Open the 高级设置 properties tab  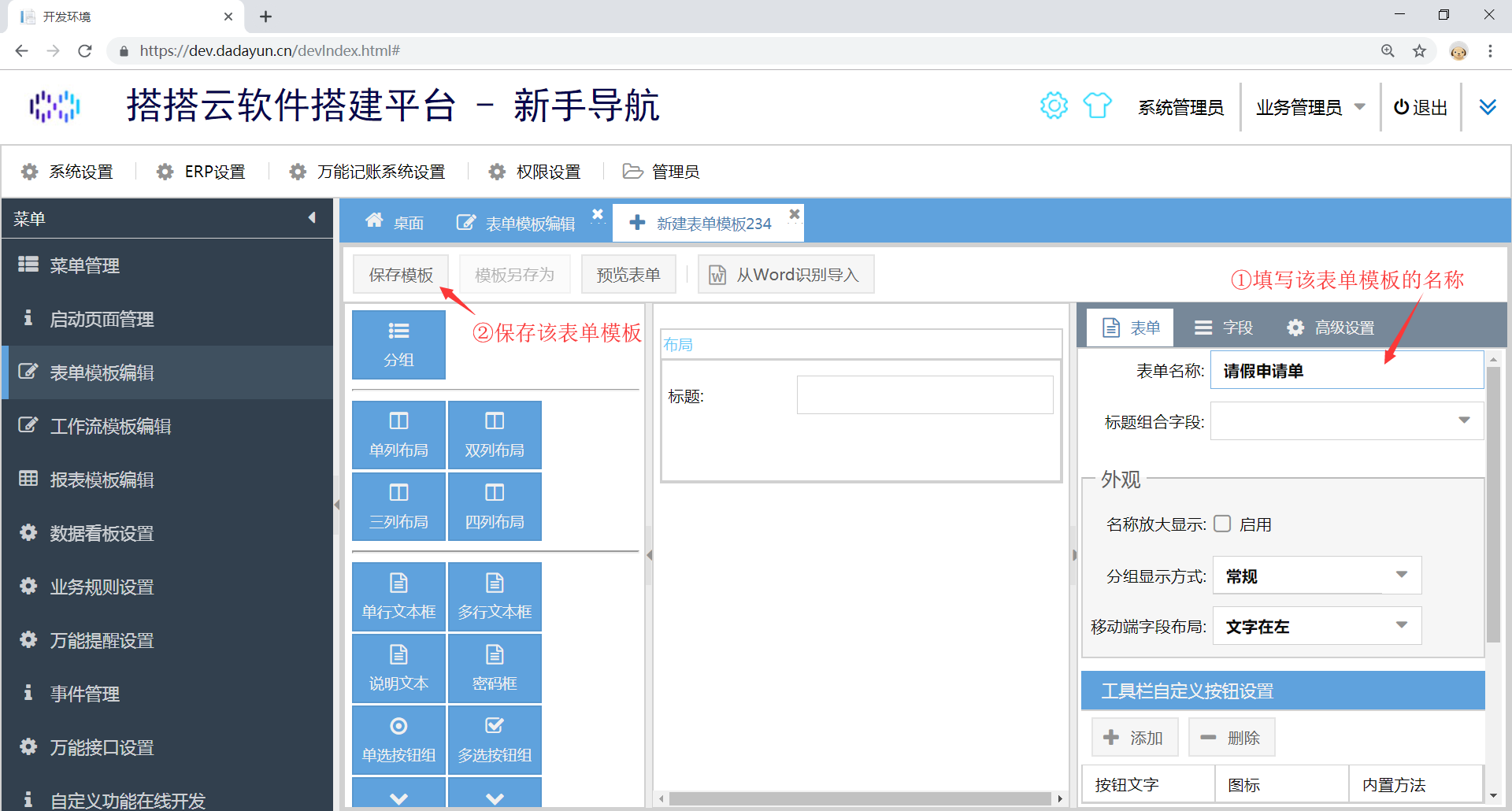tap(1330, 328)
